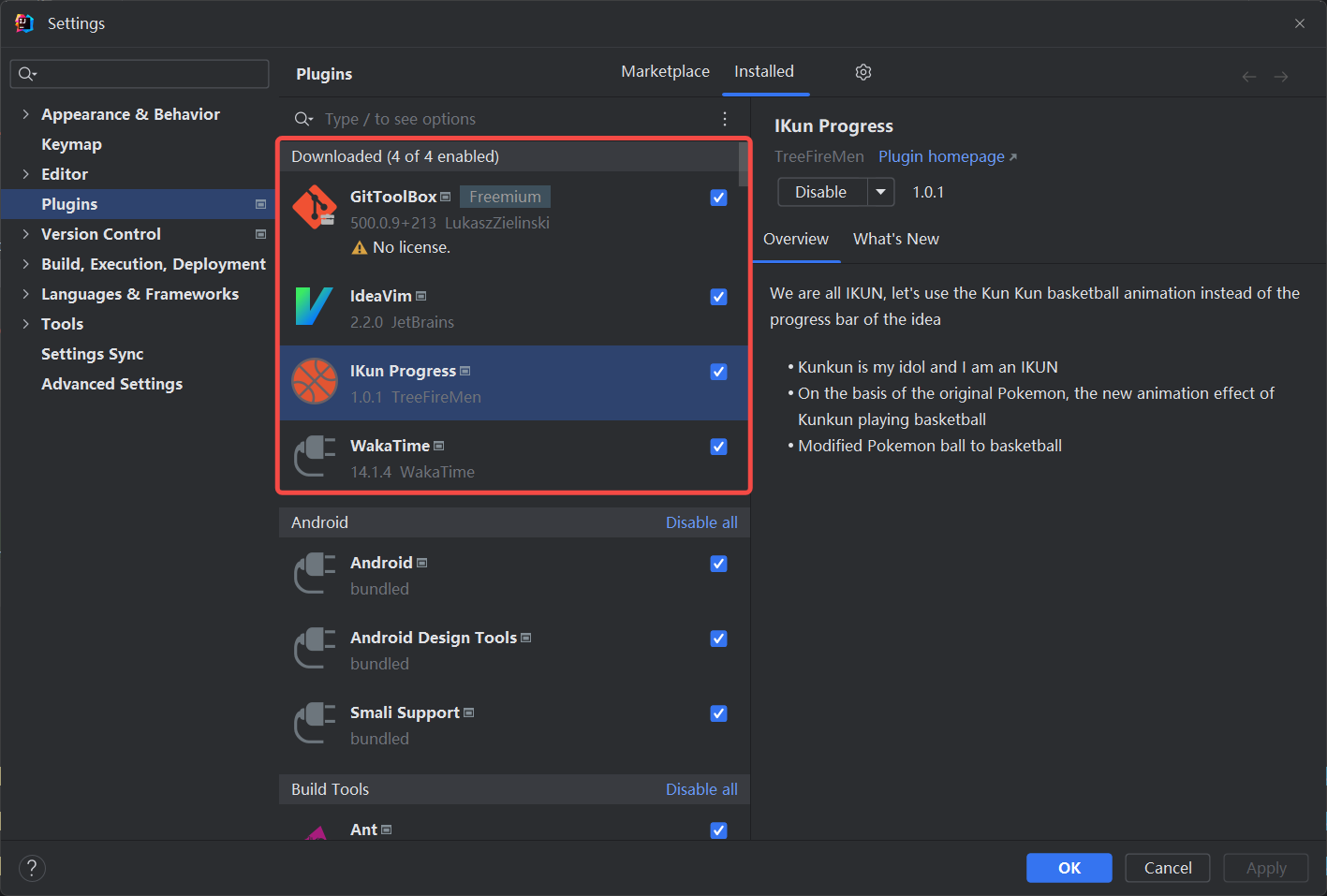Screen dimensions: 1327x896
Task: Open the Overview tab
Action: tap(796, 239)
